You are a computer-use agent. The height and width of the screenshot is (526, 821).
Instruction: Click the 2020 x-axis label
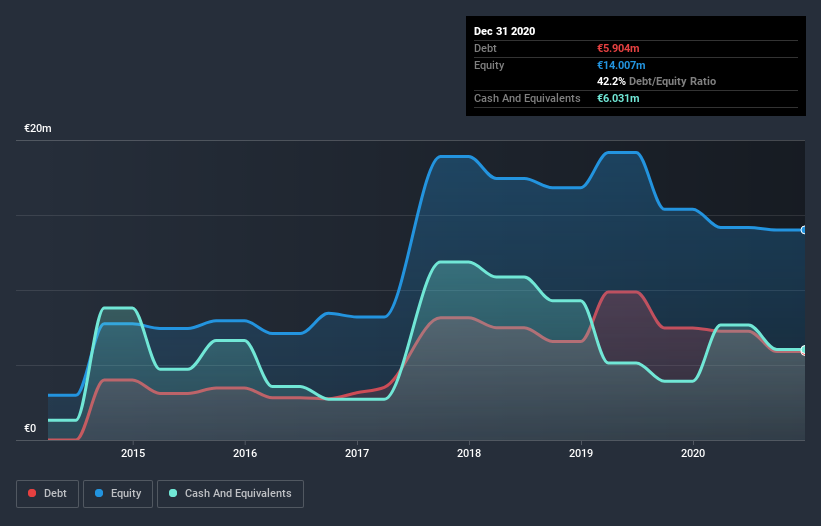[693, 453]
